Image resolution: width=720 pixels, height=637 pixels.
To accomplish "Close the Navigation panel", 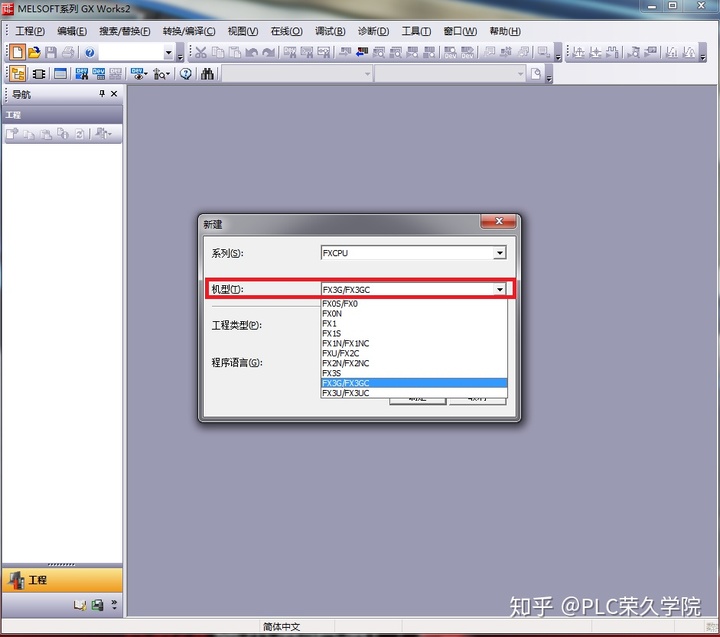I will [x=114, y=94].
